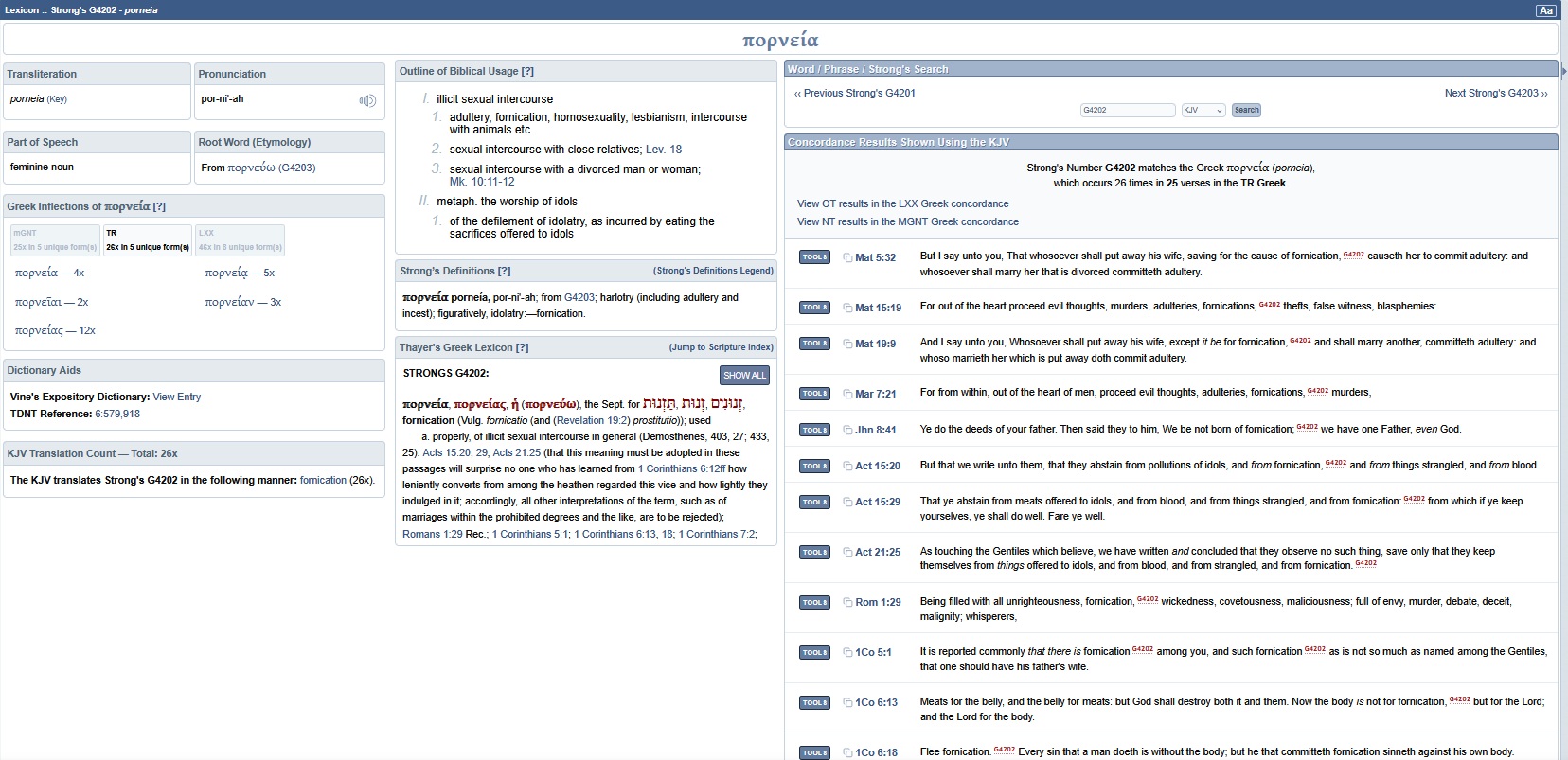Open help [?] for Strong's Definitions
Screen dimensions: 1568x760
point(505,271)
